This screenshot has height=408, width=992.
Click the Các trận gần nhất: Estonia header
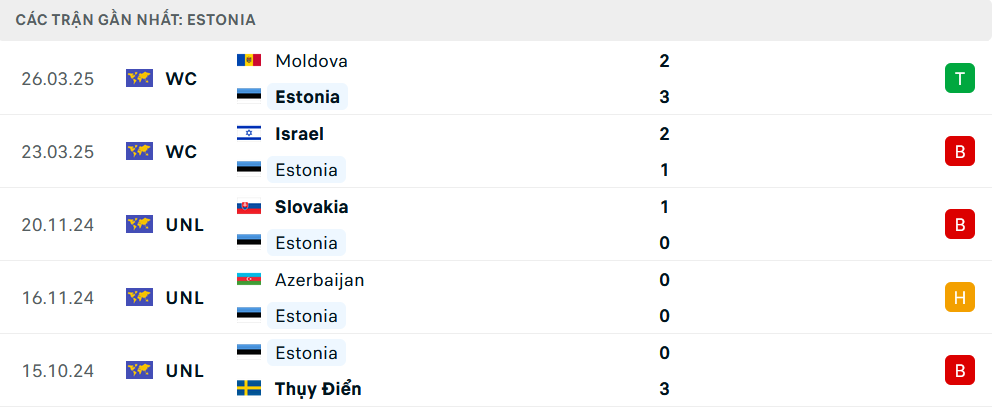pyautogui.click(x=135, y=20)
